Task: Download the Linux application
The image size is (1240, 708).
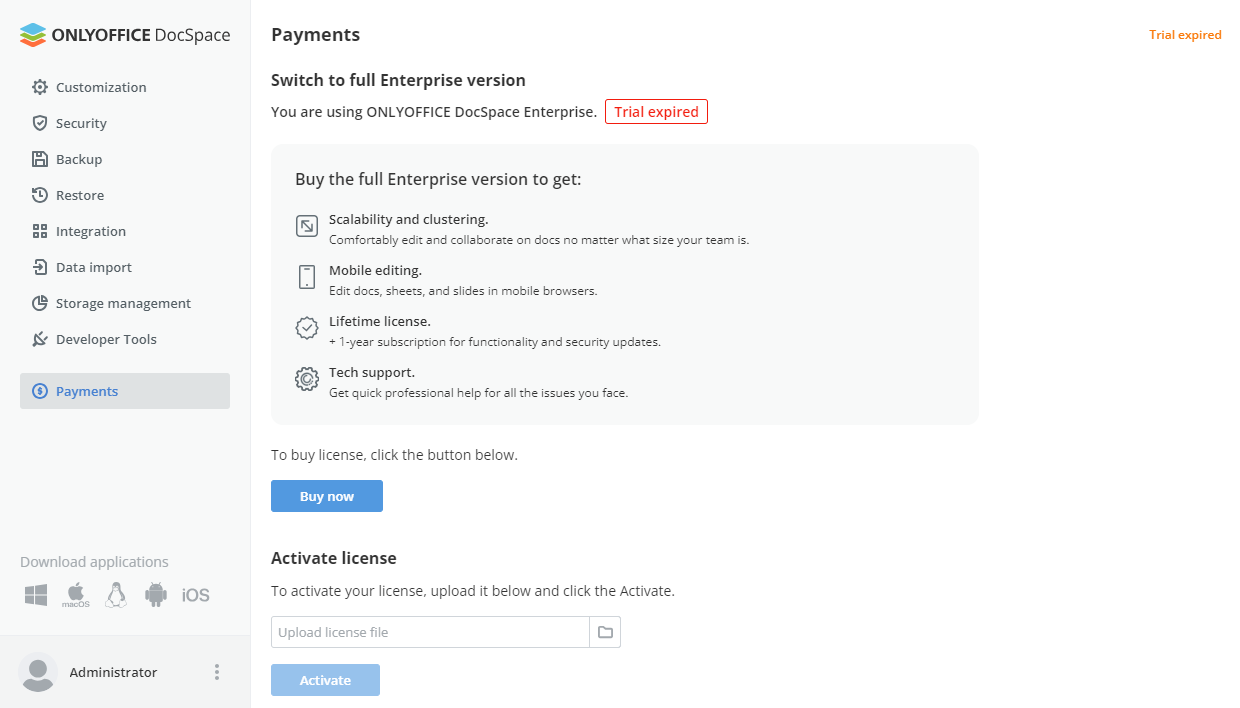Action: (115, 594)
